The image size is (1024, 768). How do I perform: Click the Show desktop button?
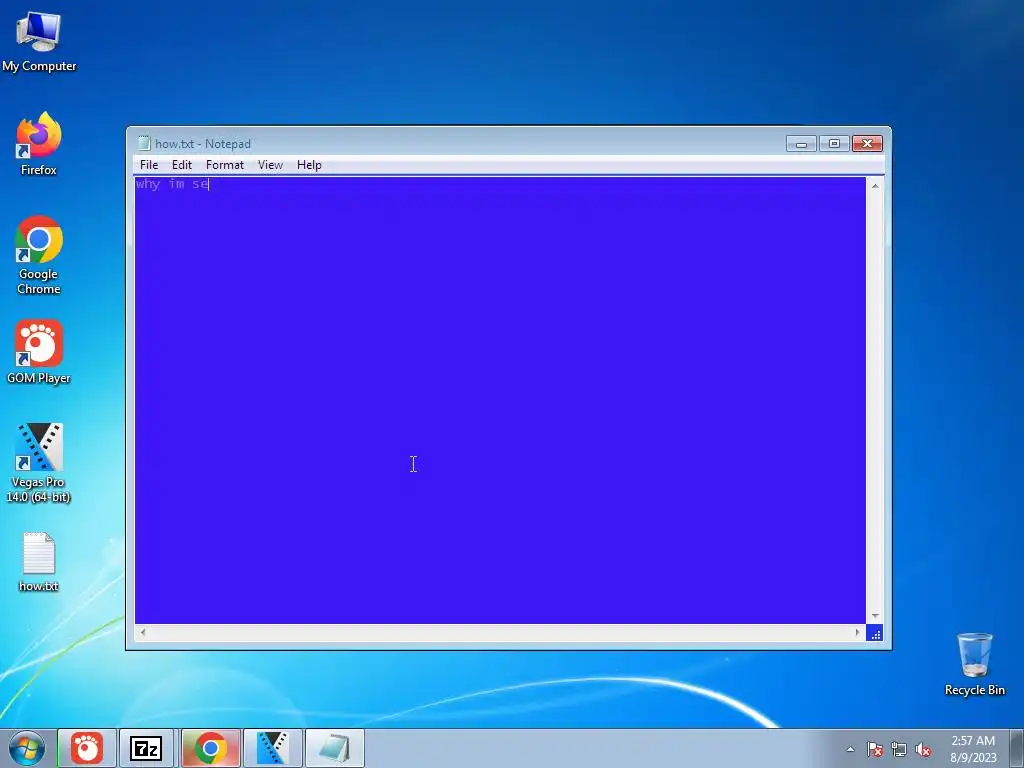(x=1017, y=749)
